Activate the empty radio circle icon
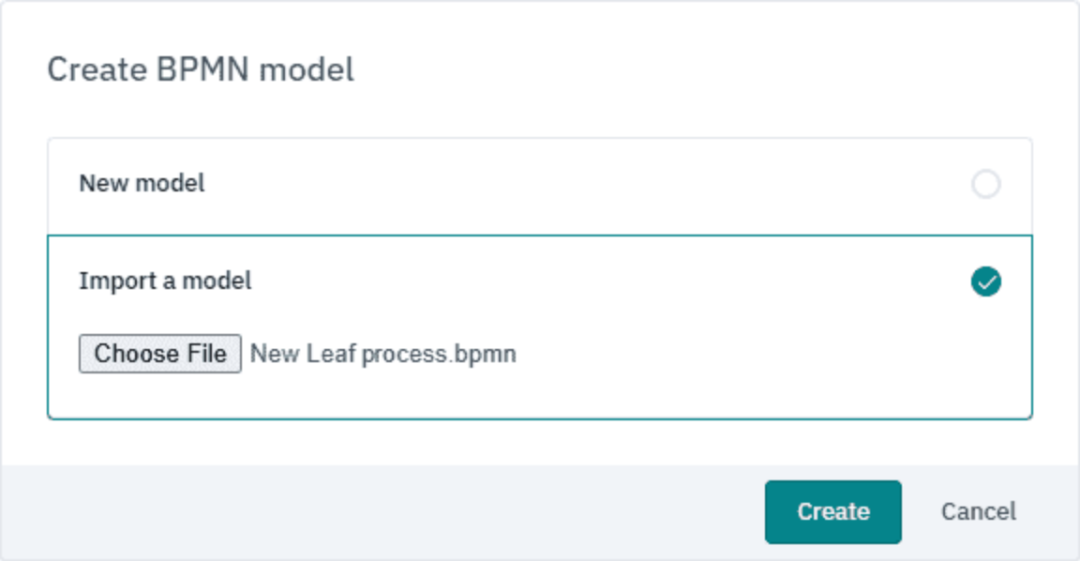The image size is (1080, 561). (x=986, y=184)
